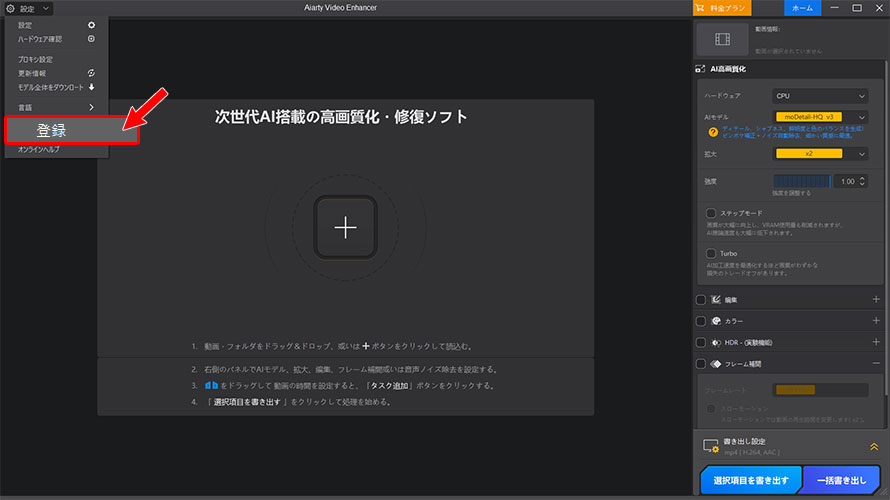Image resolution: width=890 pixels, height=500 pixels.
Task: Click the 料金プラン button
Action: click(721, 8)
